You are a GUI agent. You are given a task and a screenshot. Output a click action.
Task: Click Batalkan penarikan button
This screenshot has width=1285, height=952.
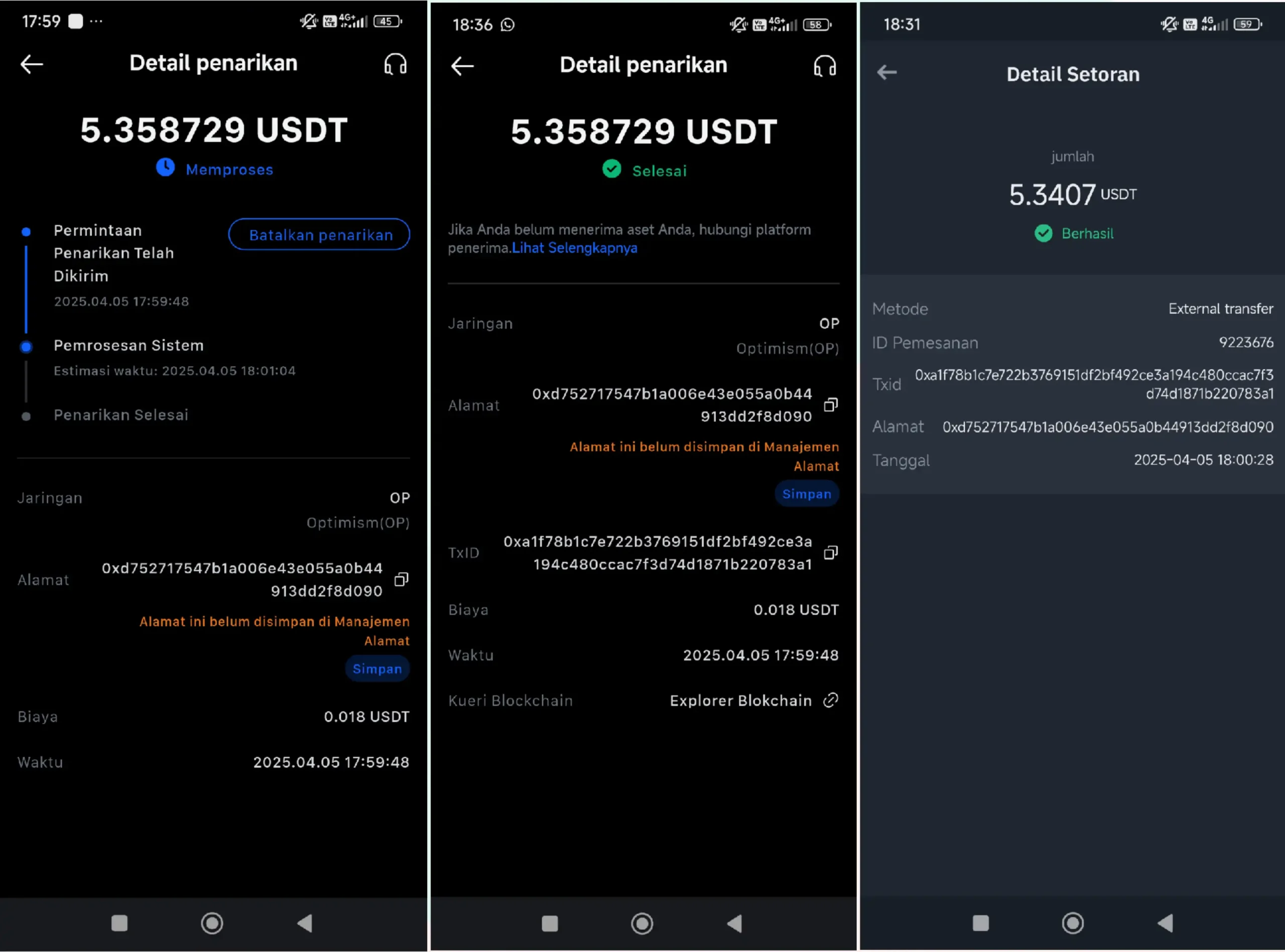tap(319, 234)
